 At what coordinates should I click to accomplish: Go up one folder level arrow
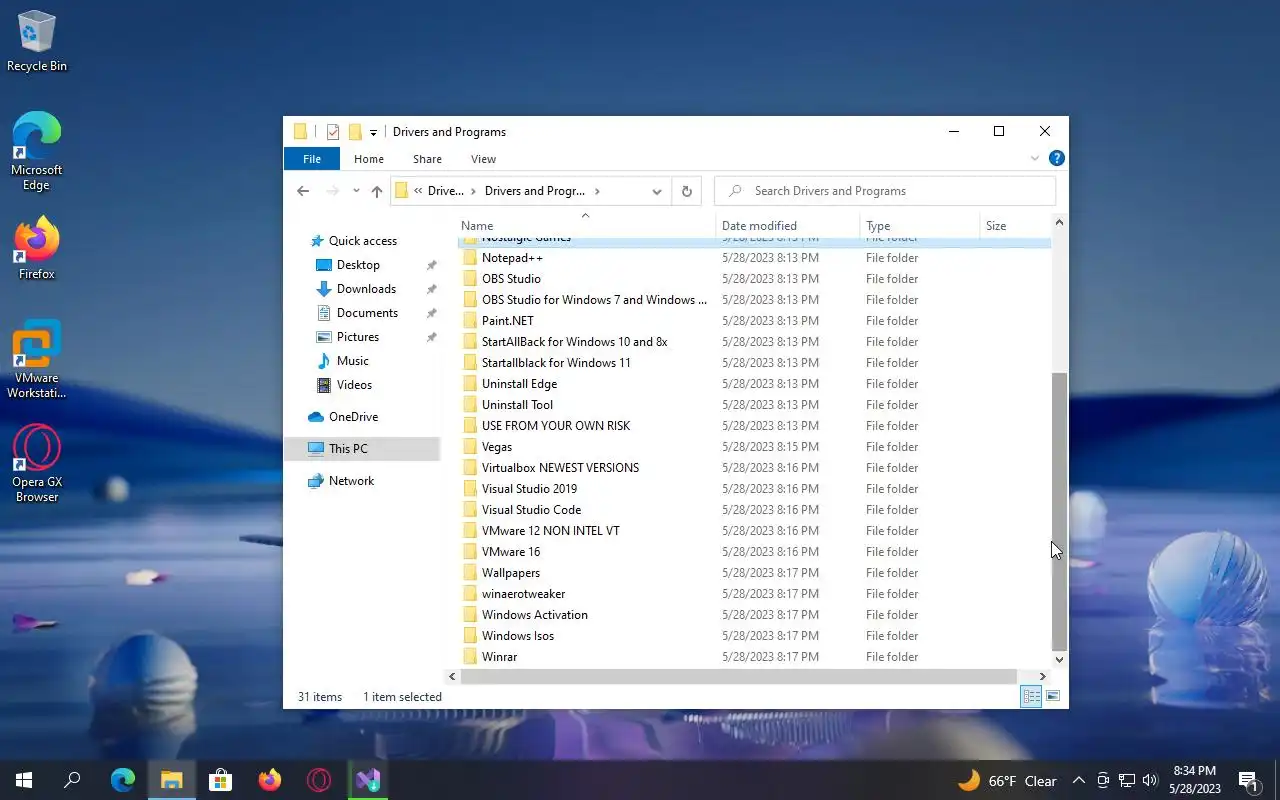pyautogui.click(x=376, y=191)
